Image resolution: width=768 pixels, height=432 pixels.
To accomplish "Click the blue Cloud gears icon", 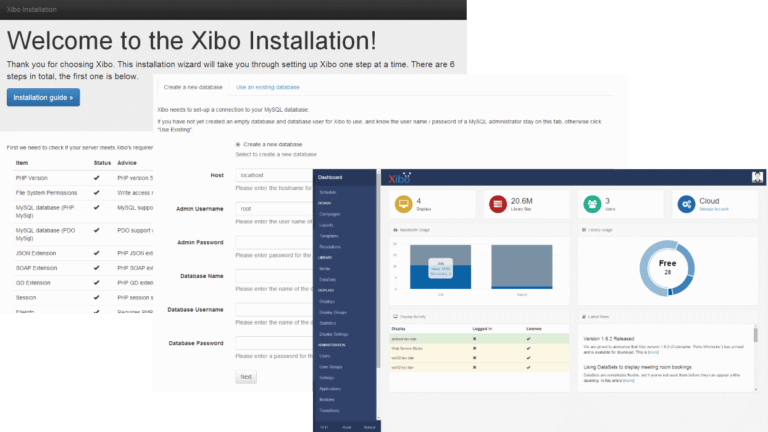I will tap(686, 204).
